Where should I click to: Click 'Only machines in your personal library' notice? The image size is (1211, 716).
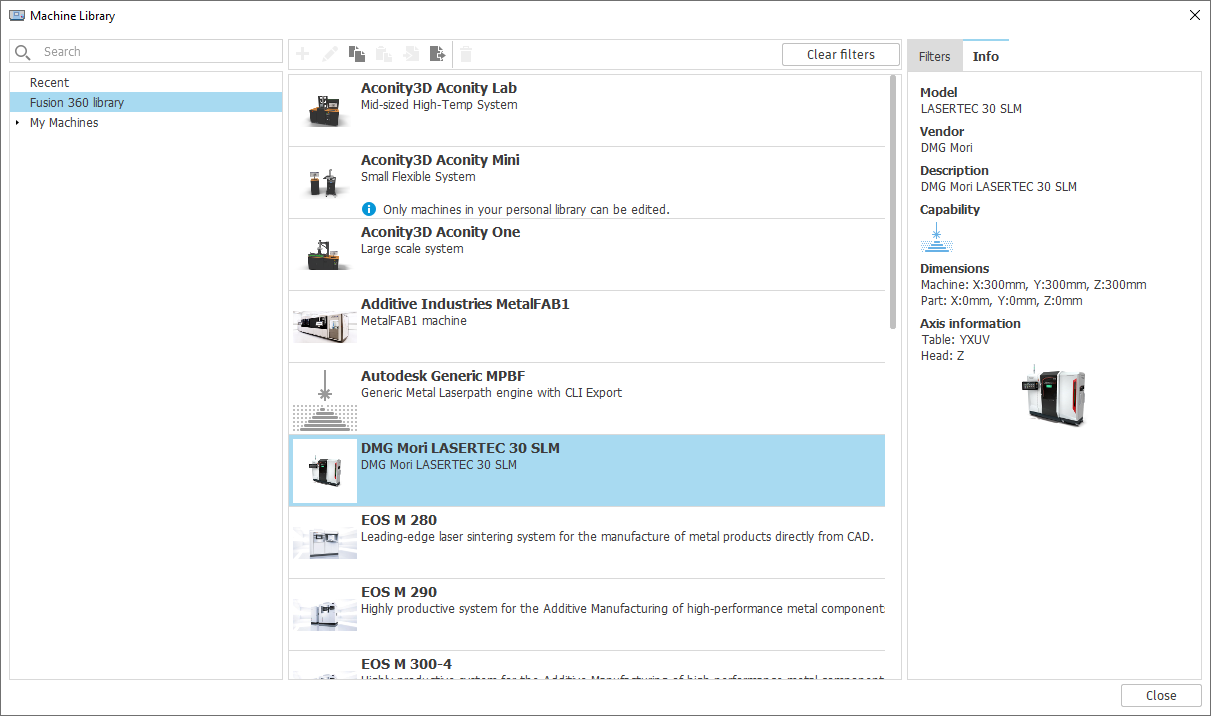[526, 210]
